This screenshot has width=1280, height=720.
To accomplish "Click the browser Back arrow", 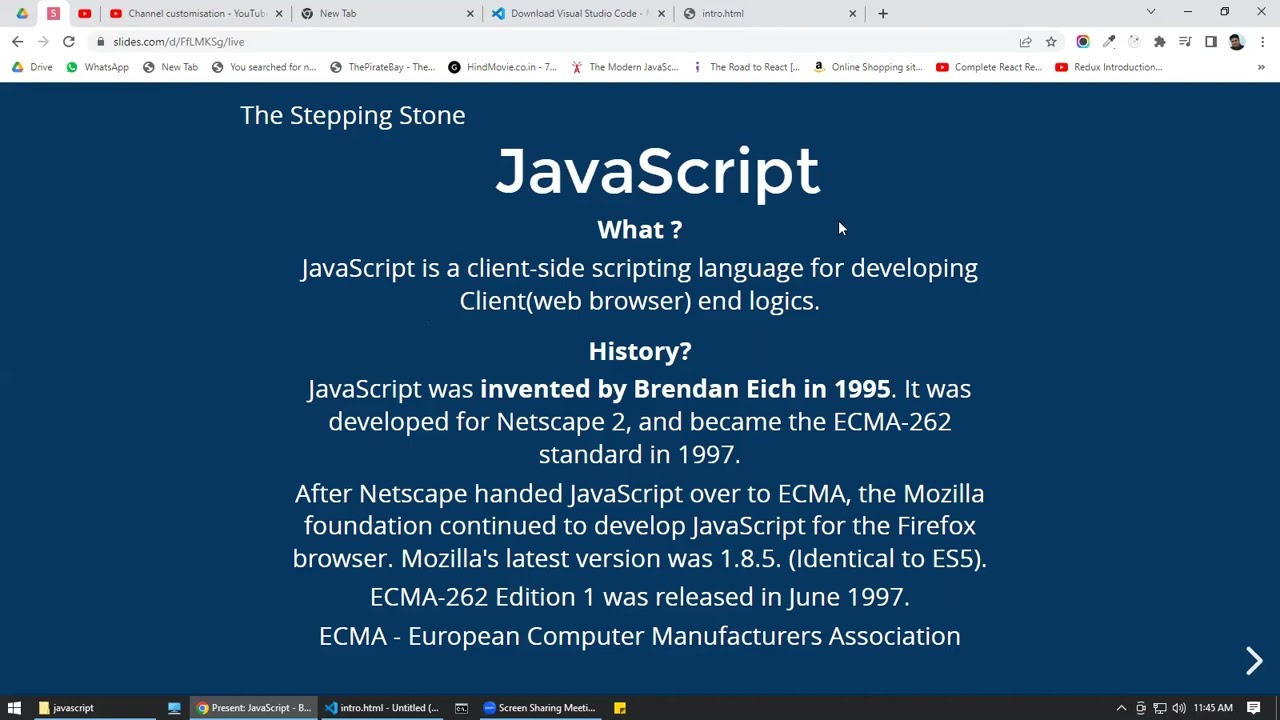I will [17, 42].
